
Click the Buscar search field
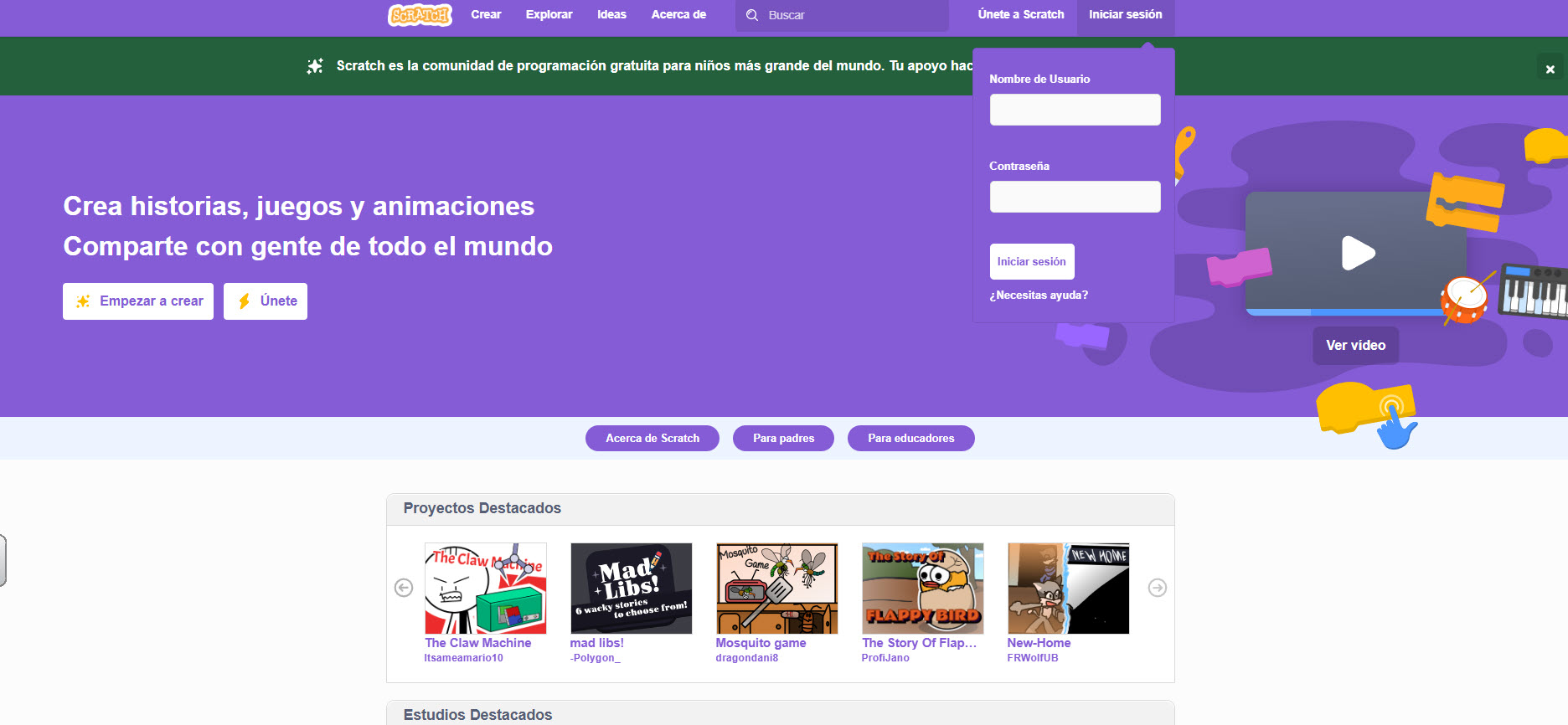tap(842, 15)
